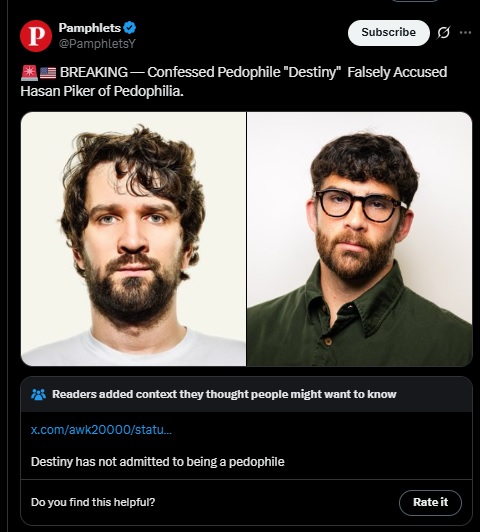Open the Grok slashed-circle icon beside Subscribe
The image size is (480, 532).
click(x=443, y=33)
